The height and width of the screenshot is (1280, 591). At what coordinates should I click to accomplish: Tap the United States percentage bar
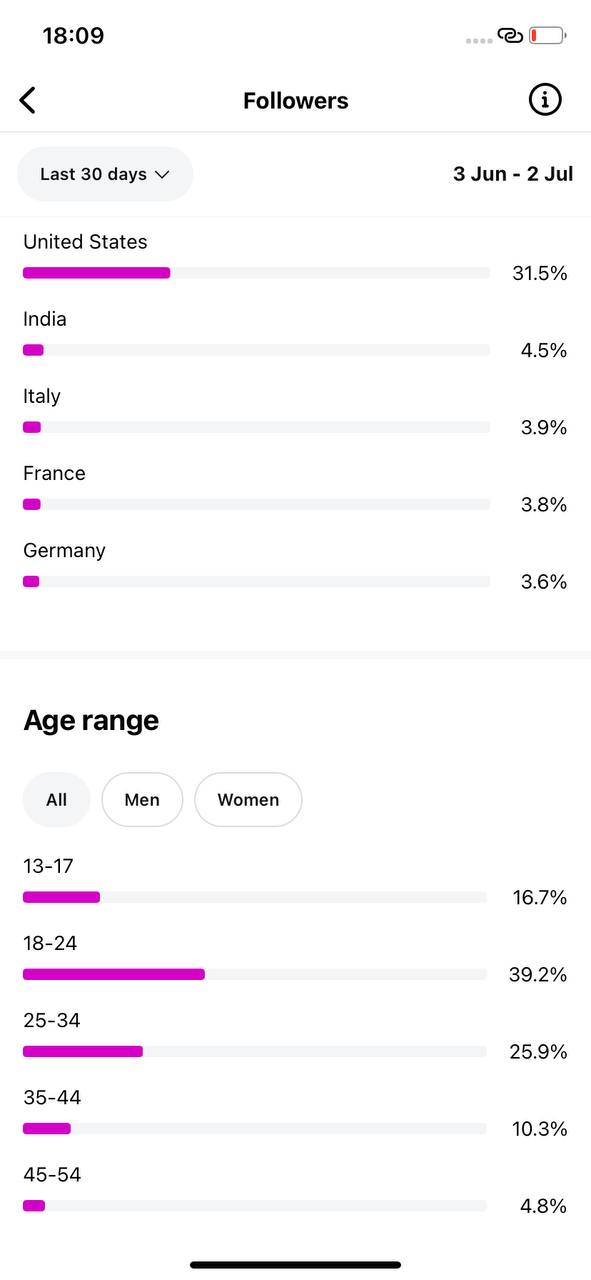tap(256, 273)
